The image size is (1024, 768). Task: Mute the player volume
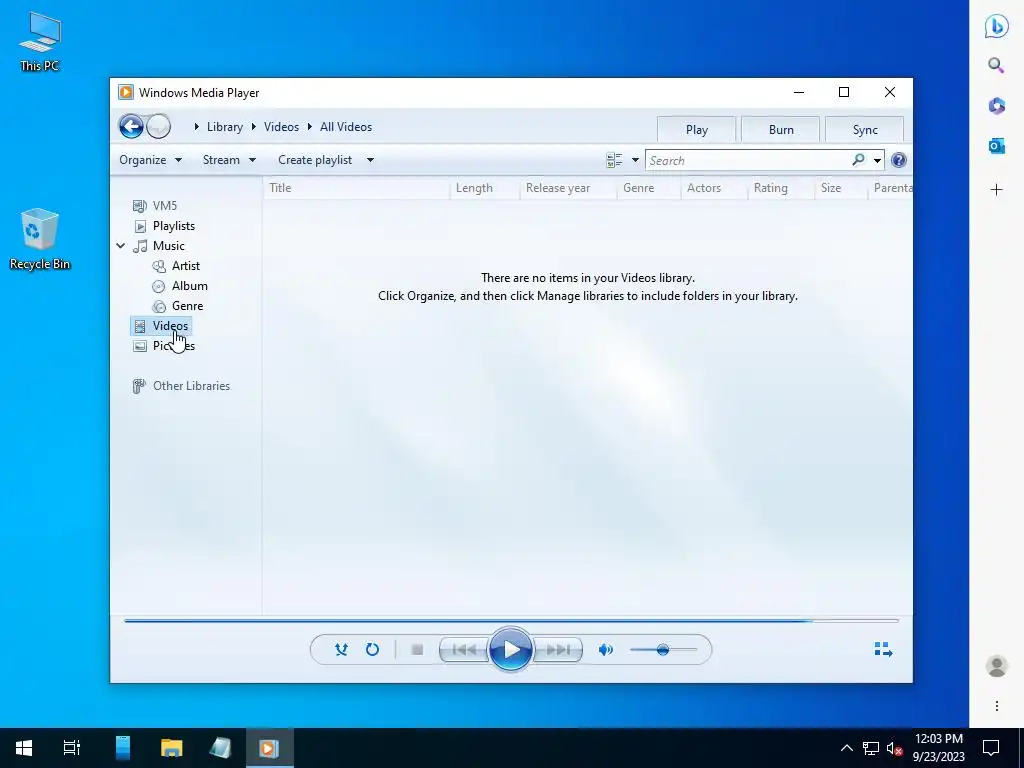pyautogui.click(x=605, y=650)
